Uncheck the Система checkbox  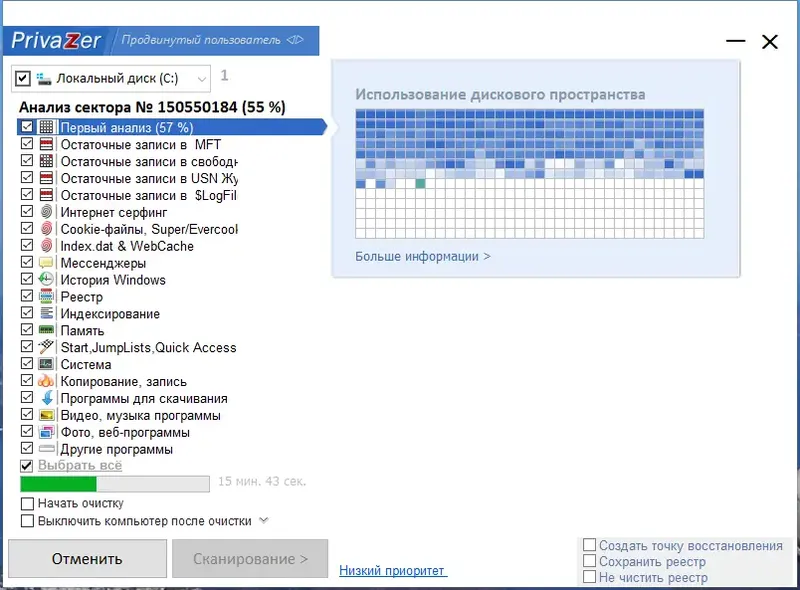(27, 363)
